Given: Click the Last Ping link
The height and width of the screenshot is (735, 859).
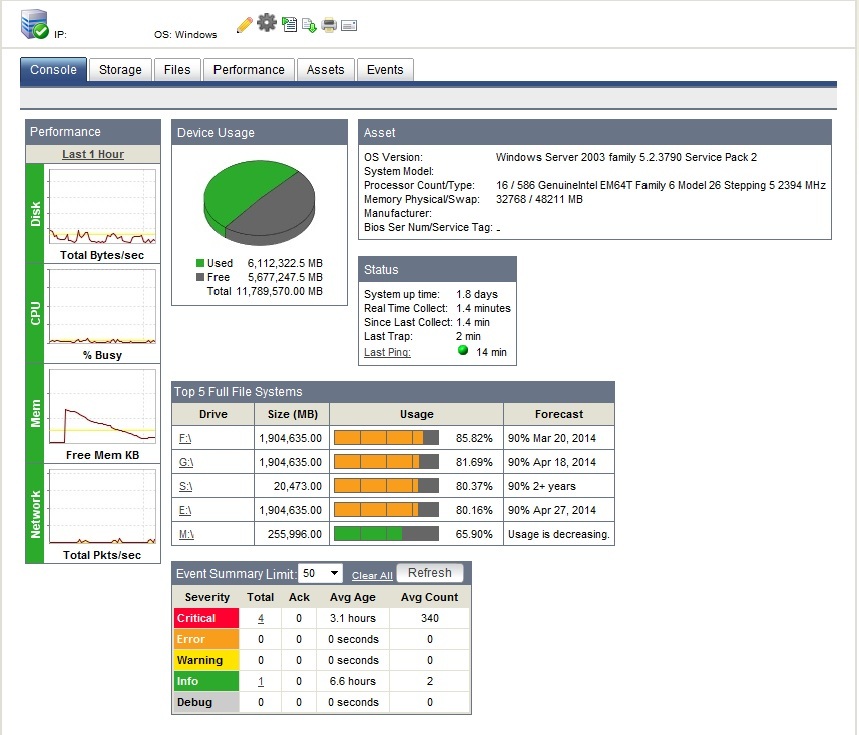Looking at the screenshot, I should coord(387,352).
